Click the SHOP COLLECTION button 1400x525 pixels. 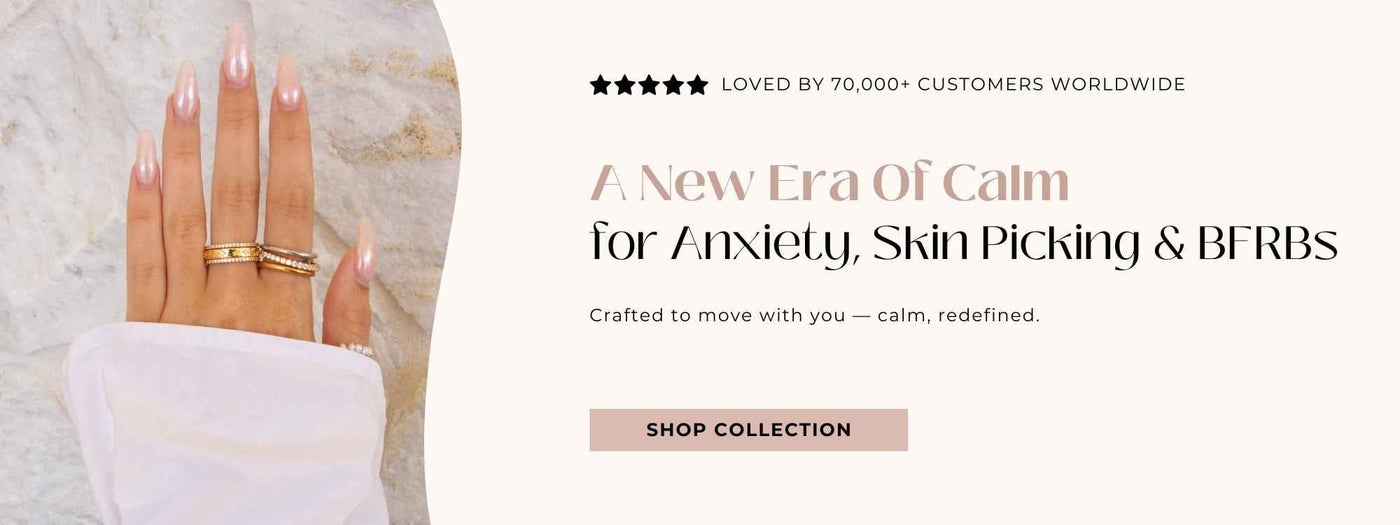(x=748, y=430)
